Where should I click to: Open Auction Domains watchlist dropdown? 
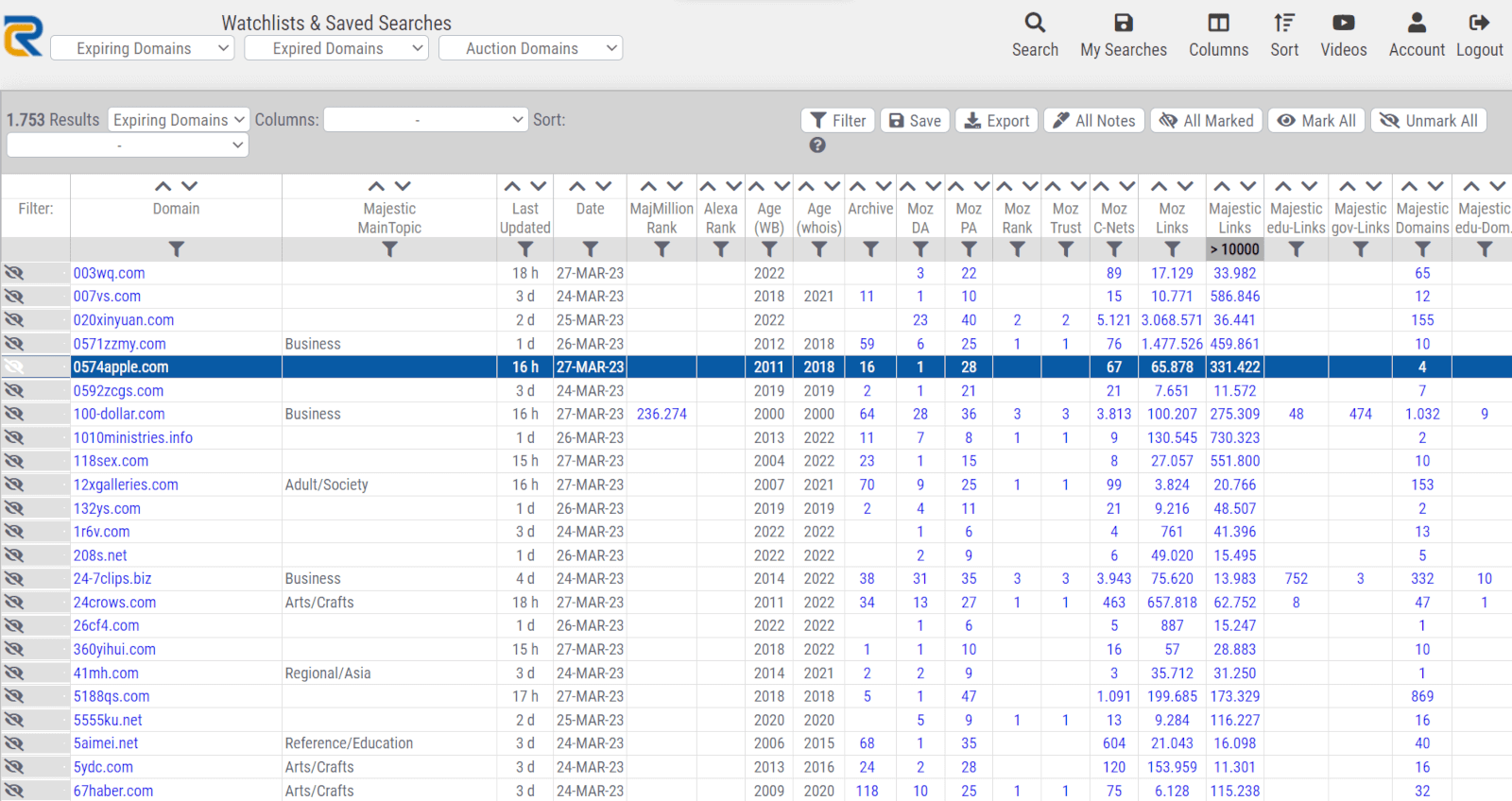(x=531, y=48)
